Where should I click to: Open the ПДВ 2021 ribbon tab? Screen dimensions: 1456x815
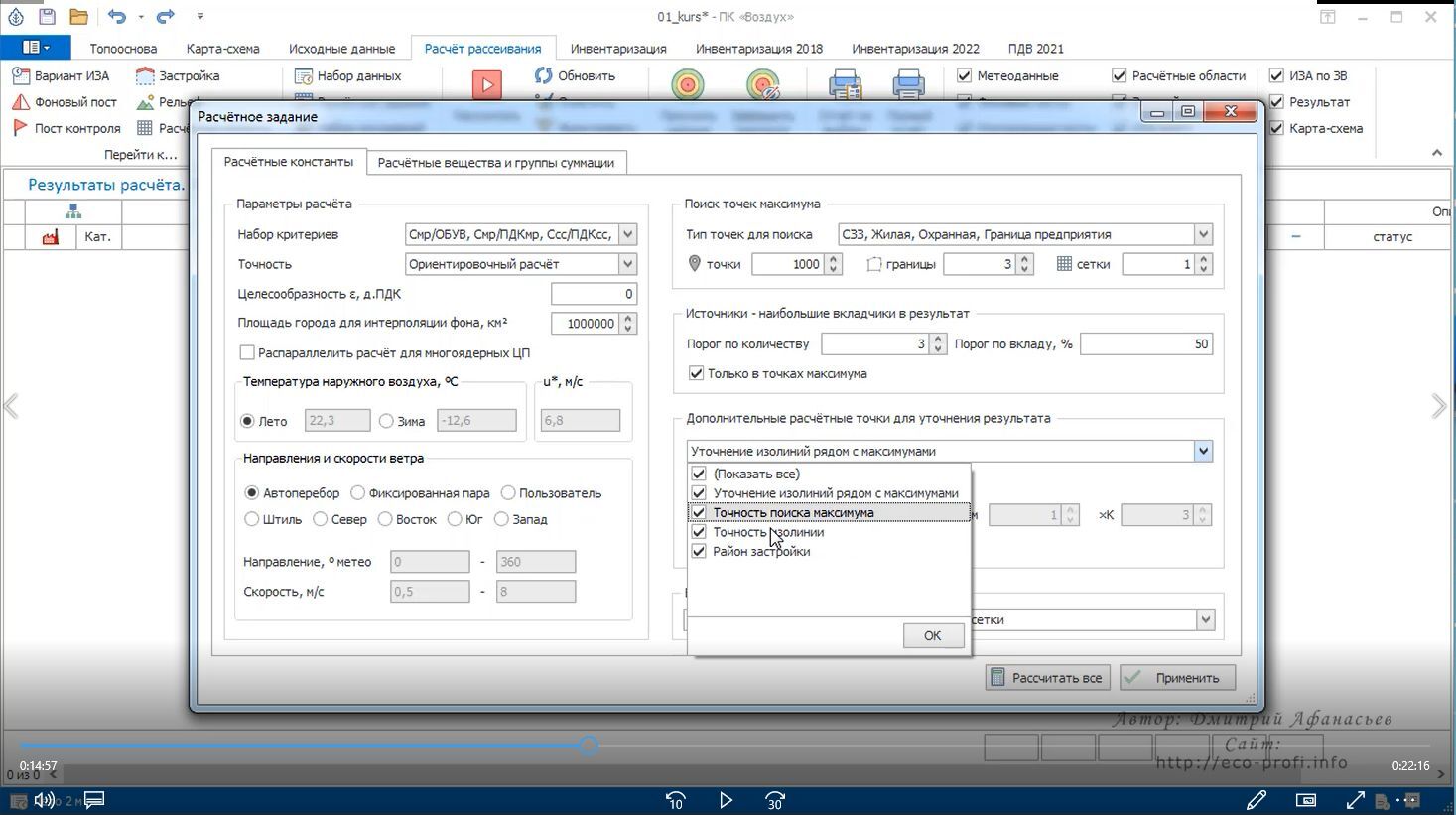click(x=1036, y=48)
